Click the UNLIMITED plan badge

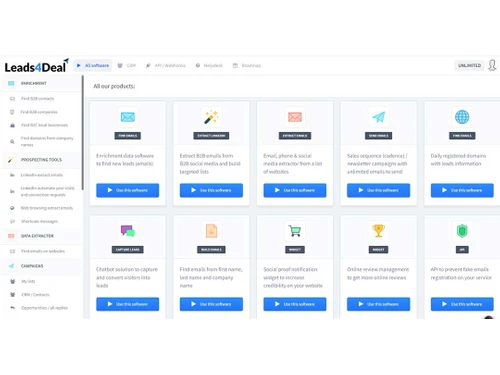click(469, 65)
